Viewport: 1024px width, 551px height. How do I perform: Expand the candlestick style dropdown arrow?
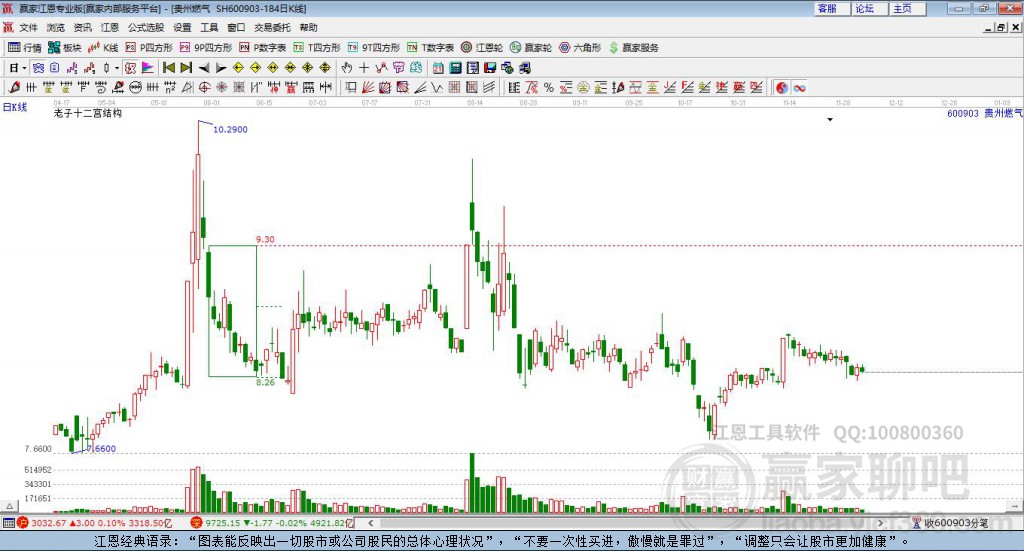point(117,68)
